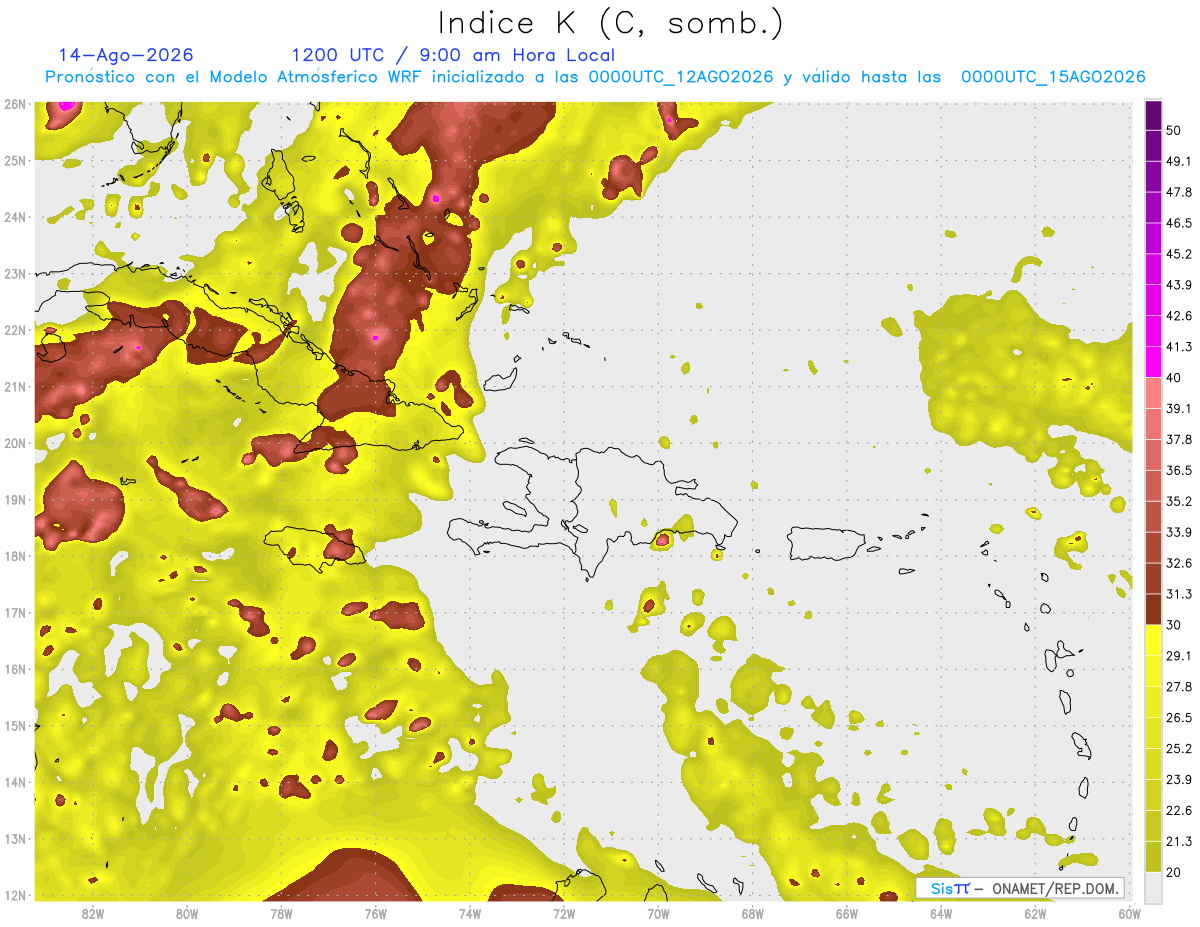
Task: Click the '68W' longitude label
Action: click(x=752, y=913)
